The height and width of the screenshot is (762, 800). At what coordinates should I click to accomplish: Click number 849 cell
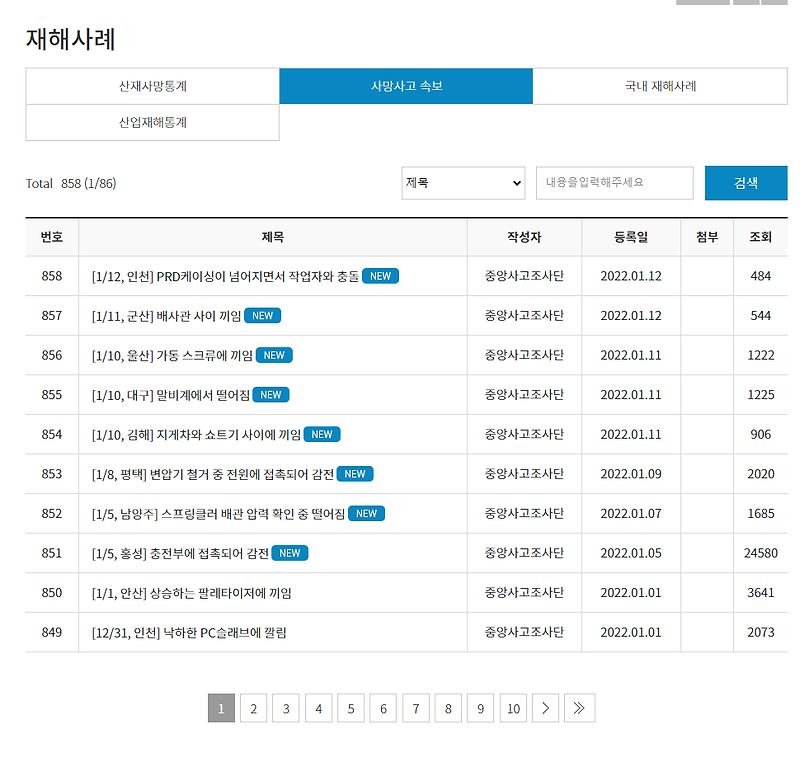pyautogui.click(x=52, y=632)
